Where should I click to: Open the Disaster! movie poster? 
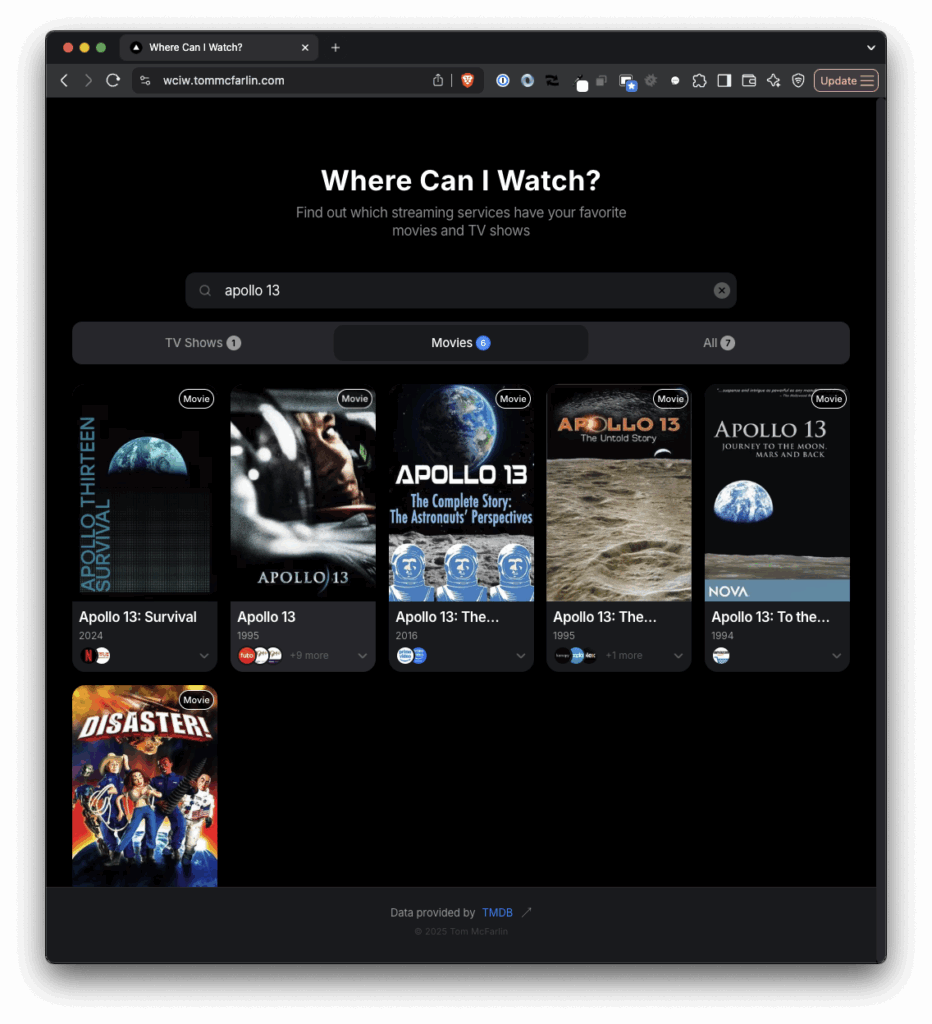click(x=144, y=786)
